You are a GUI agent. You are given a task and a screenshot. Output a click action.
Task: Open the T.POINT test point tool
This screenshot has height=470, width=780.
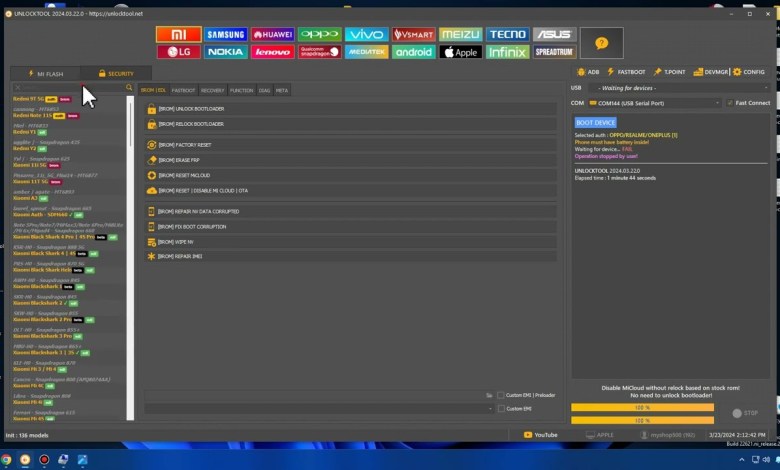[670, 72]
